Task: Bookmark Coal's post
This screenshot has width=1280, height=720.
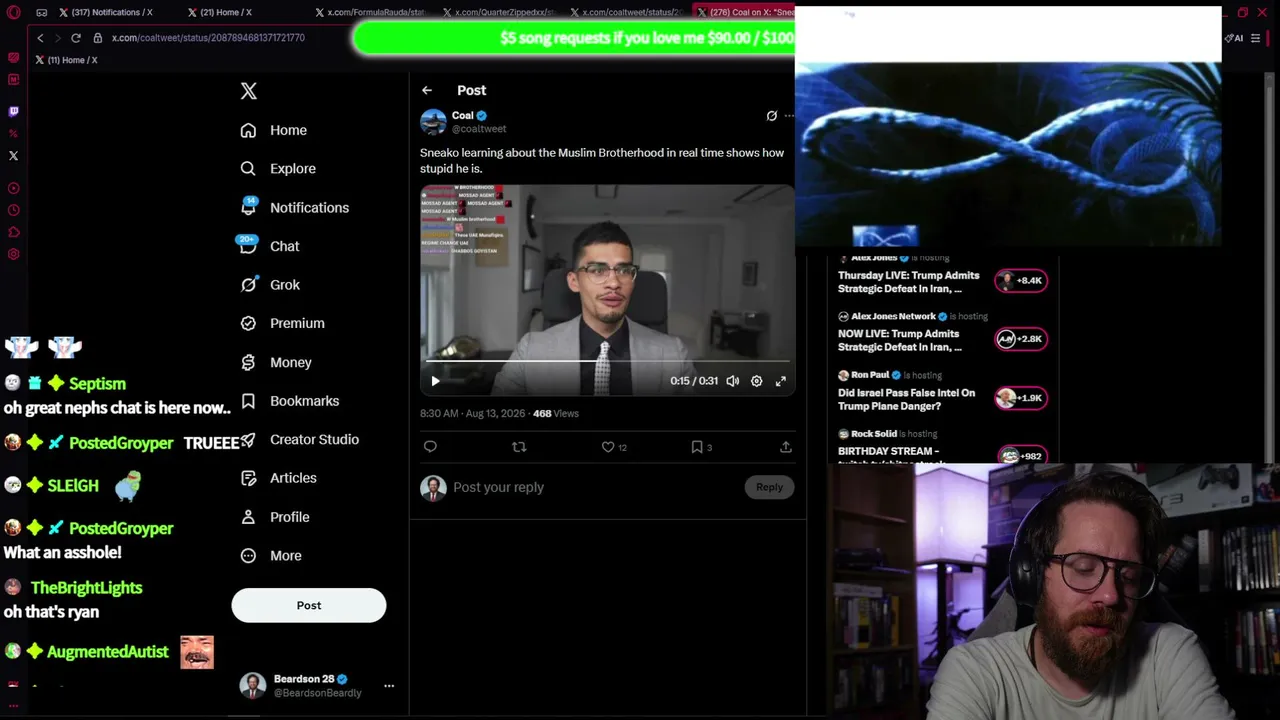Action: click(697, 447)
